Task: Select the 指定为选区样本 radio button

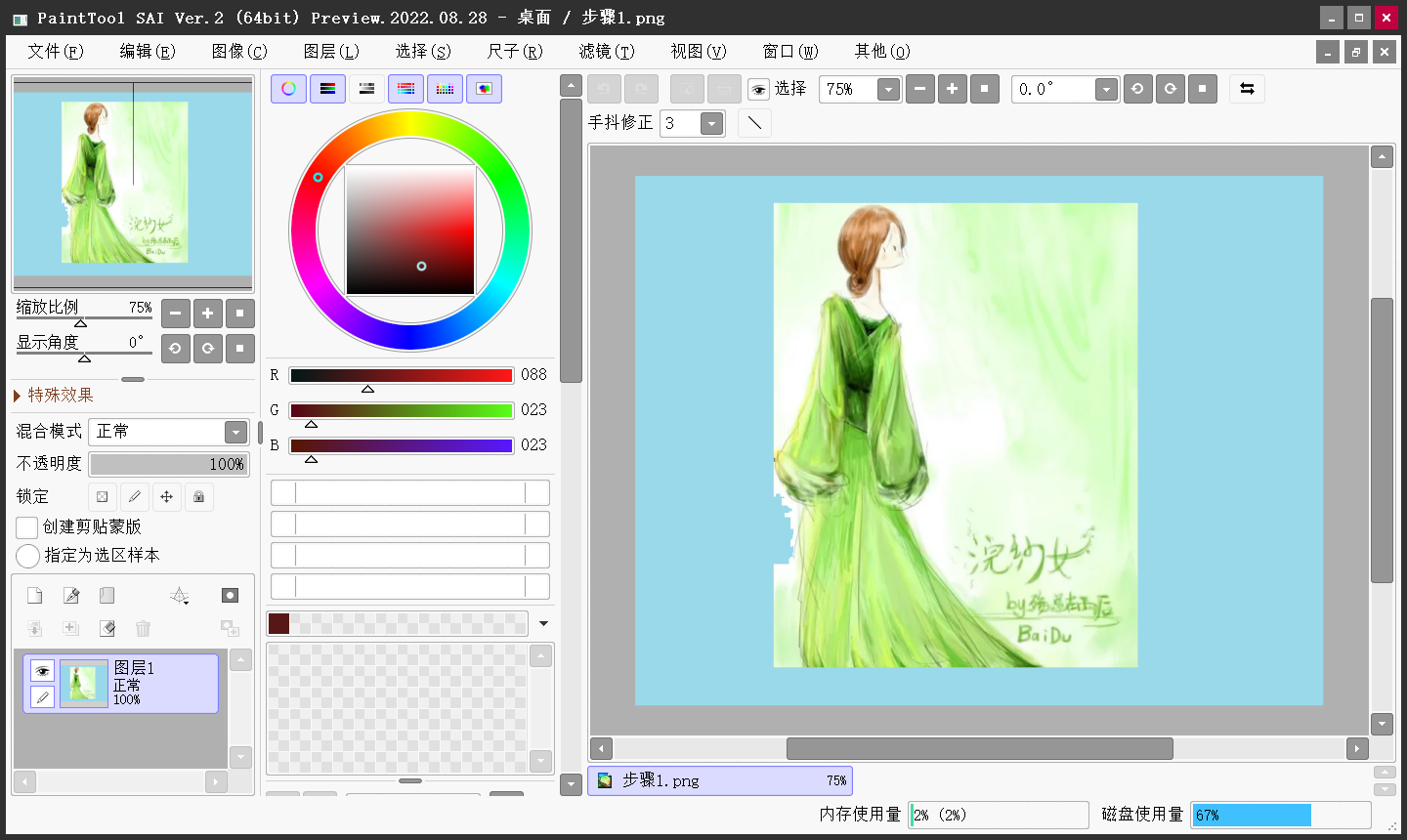Action: [x=27, y=556]
